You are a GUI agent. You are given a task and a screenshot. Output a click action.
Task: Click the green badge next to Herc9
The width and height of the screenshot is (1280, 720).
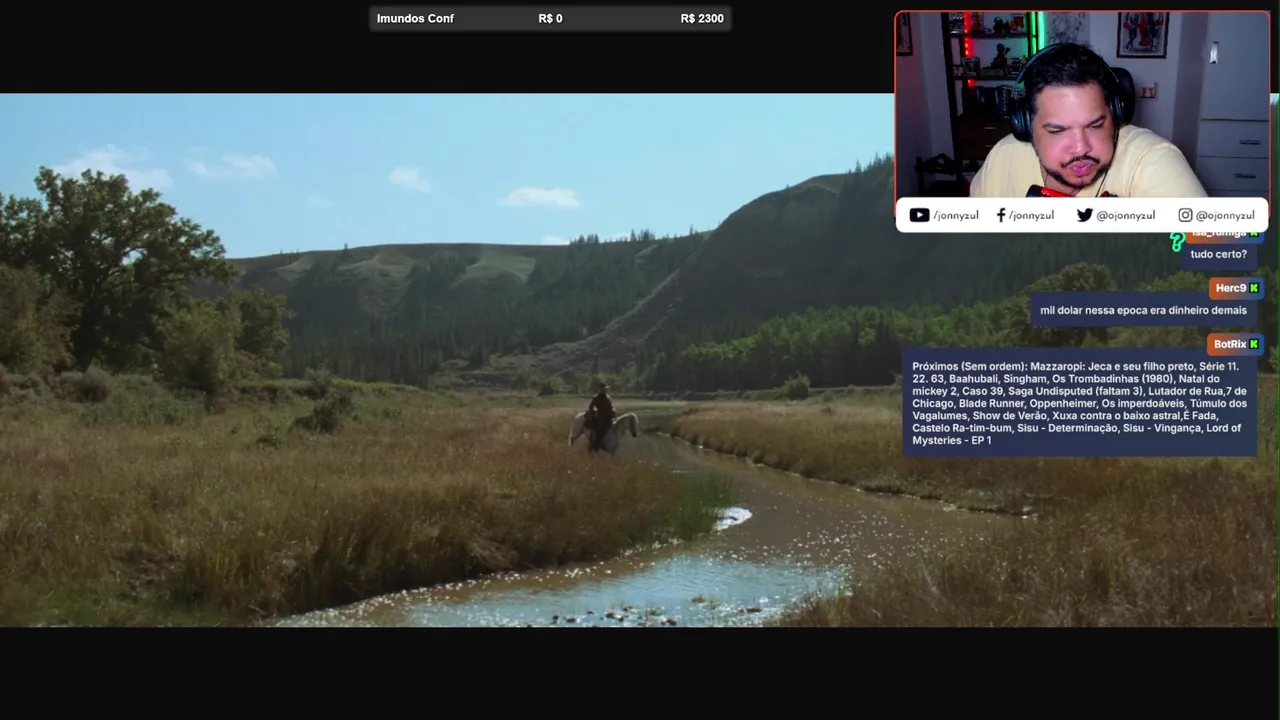tap(1254, 288)
